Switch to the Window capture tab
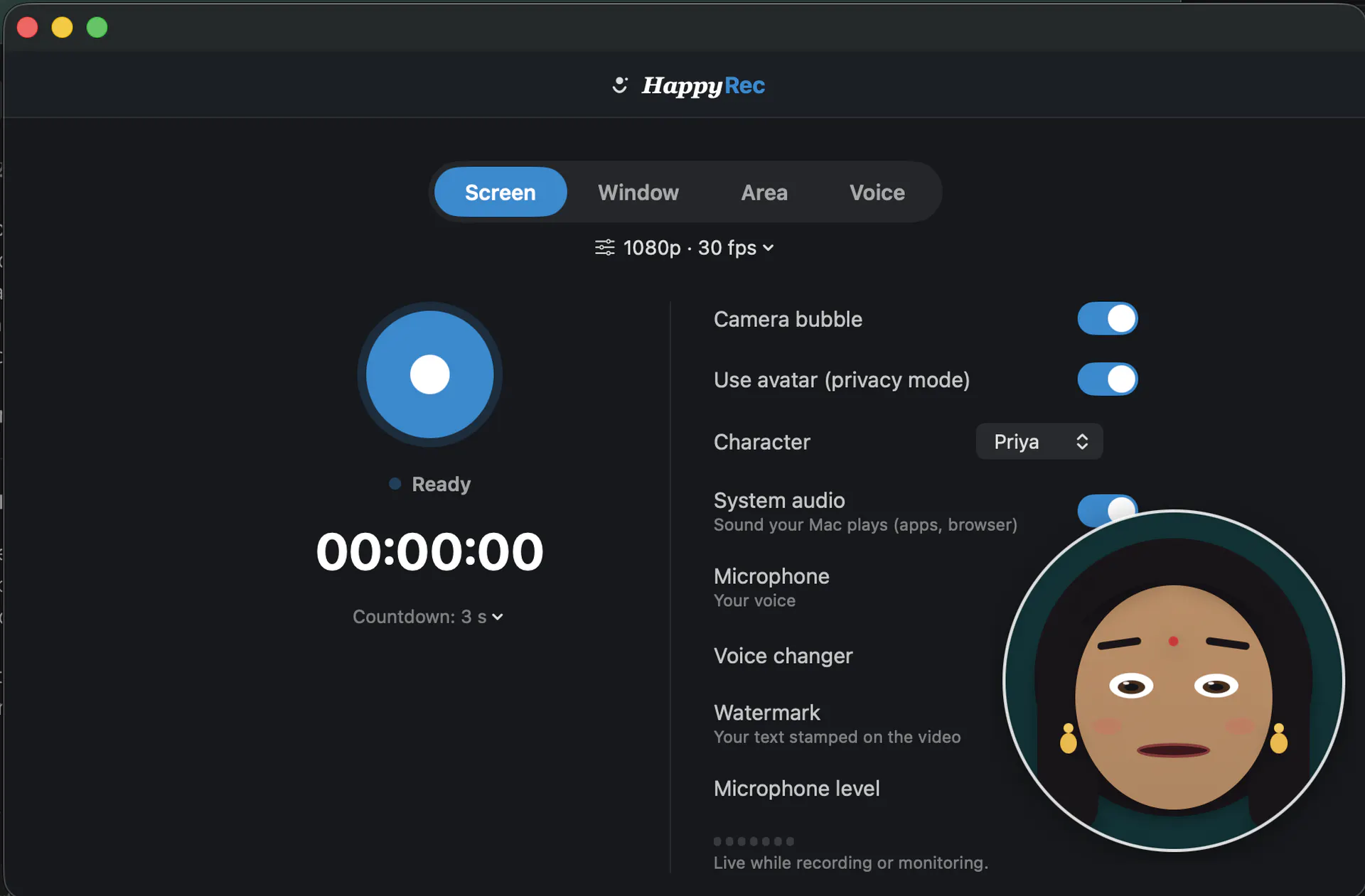The width and height of the screenshot is (1365, 896). click(638, 192)
